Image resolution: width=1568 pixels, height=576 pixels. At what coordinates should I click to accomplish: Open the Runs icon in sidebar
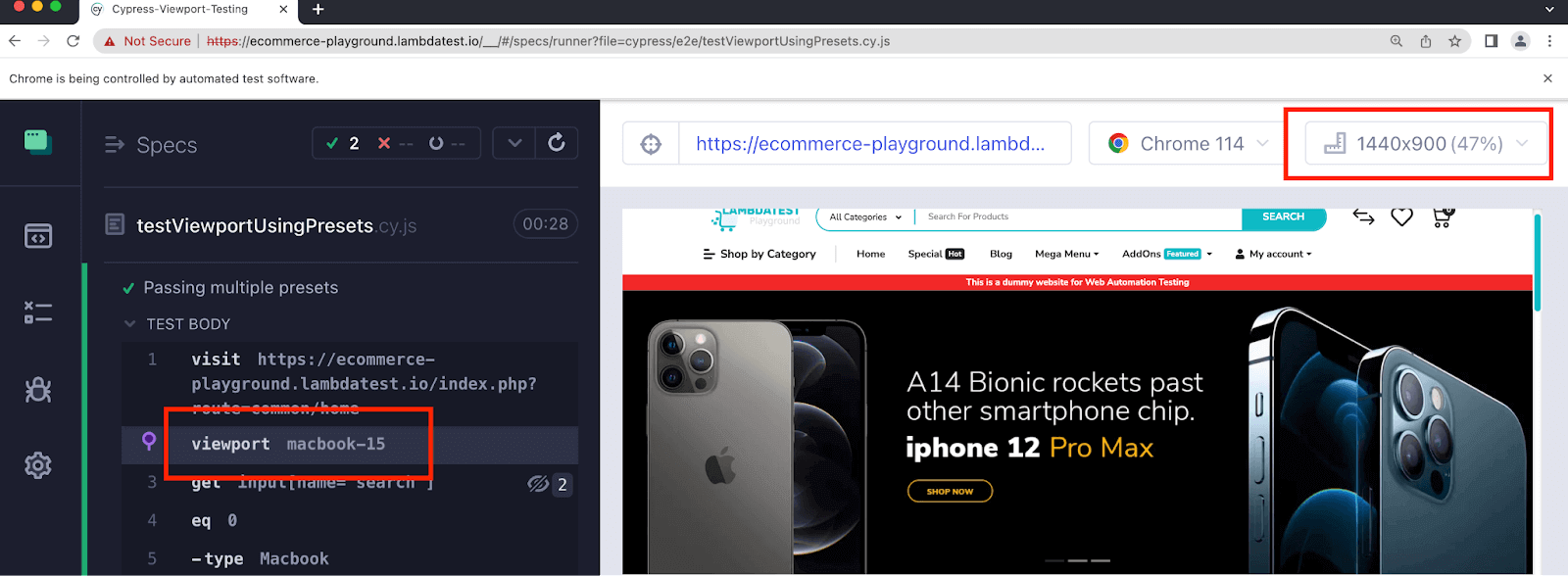coord(38,312)
